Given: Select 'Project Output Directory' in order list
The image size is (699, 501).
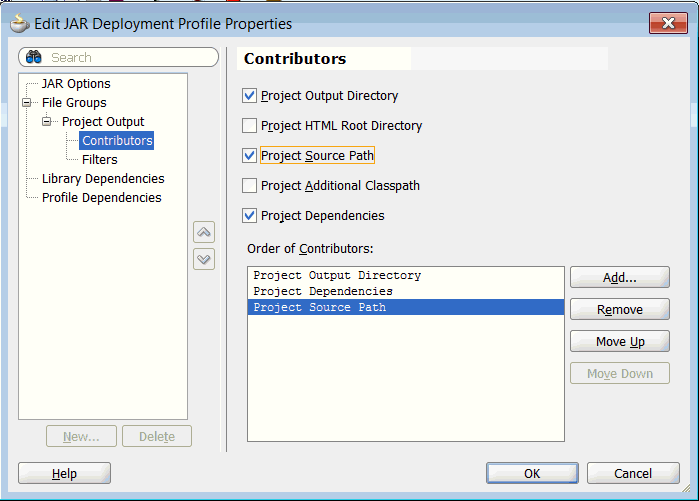Looking at the screenshot, I should [406, 275].
